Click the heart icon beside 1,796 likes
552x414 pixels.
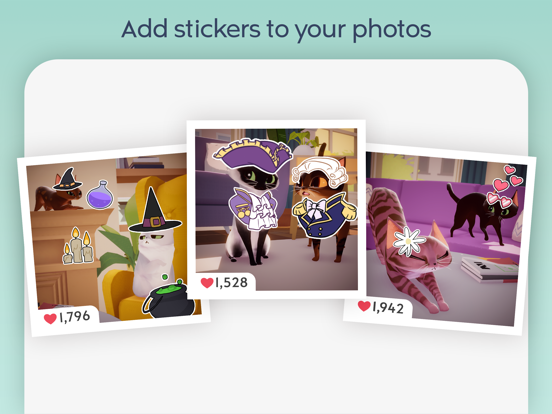pos(50,318)
